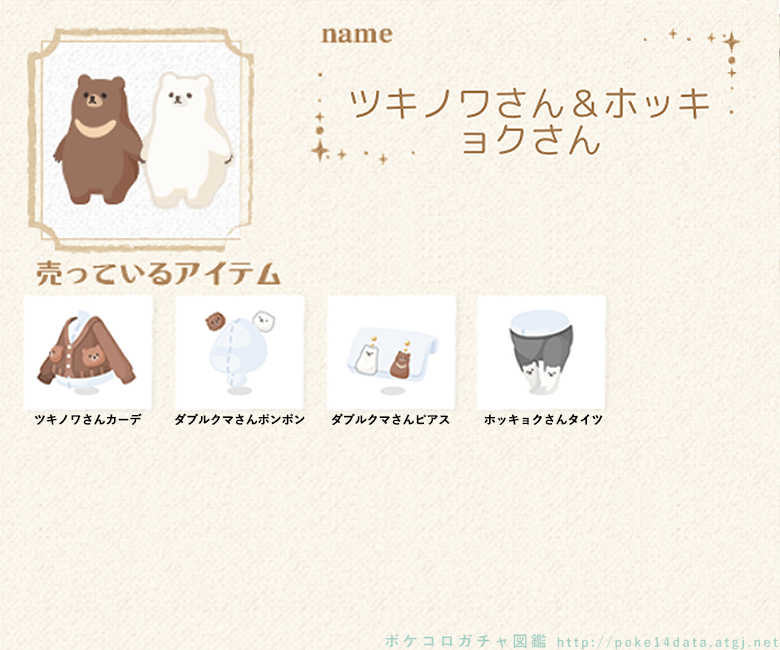Screen dimensions: 780x650
Task: Open the ダブルクマさんピアス earrings item
Action: [391, 353]
